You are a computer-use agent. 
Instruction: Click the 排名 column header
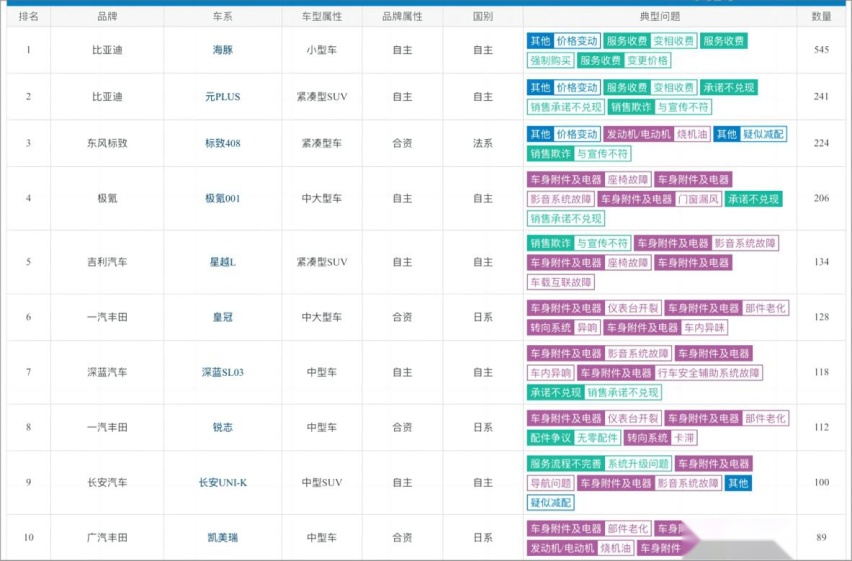(x=29, y=16)
